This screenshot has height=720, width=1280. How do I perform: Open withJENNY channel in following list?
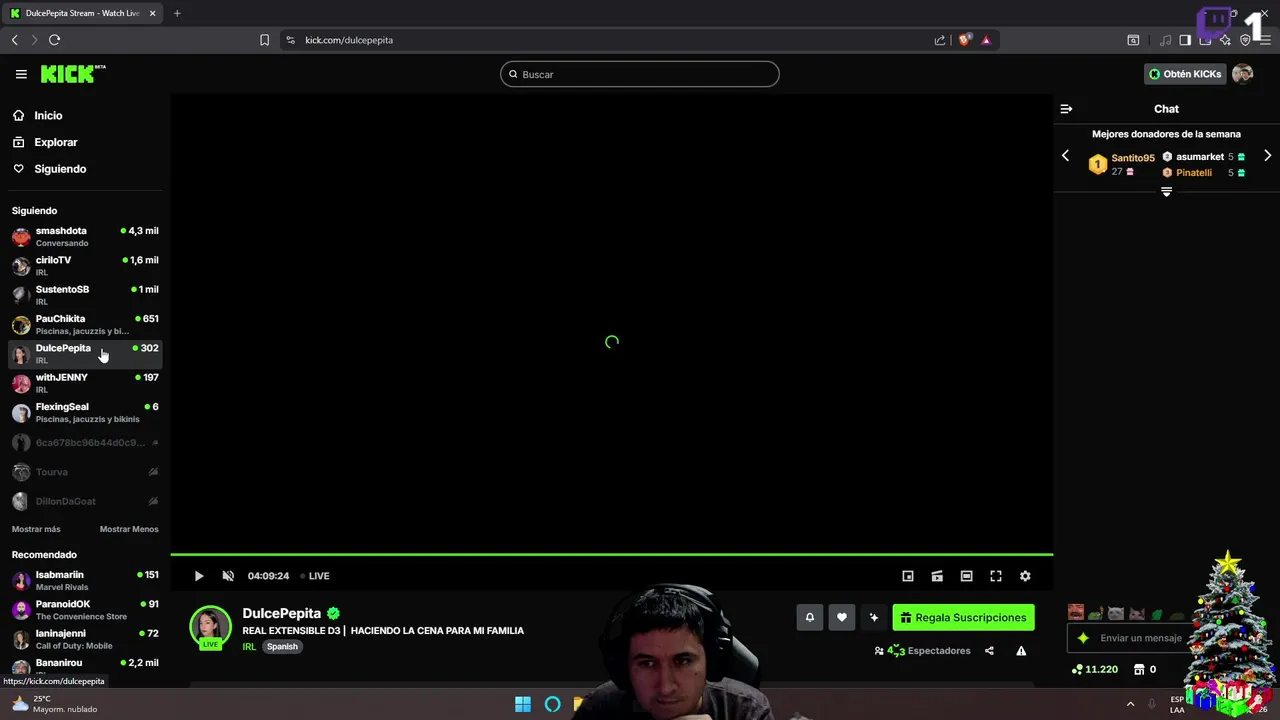coord(85,383)
